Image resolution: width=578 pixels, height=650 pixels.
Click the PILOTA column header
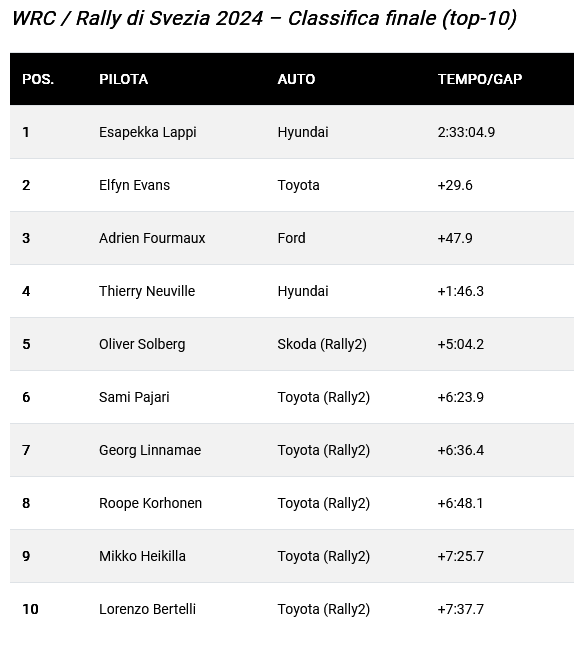click(x=123, y=79)
